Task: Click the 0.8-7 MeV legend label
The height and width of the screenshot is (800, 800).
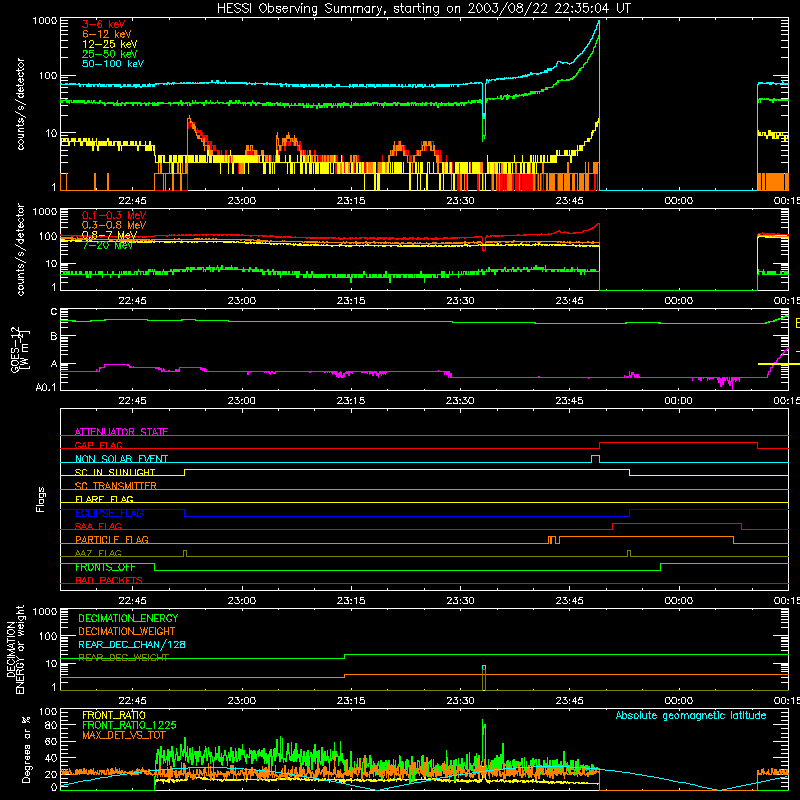Action: click(x=110, y=235)
